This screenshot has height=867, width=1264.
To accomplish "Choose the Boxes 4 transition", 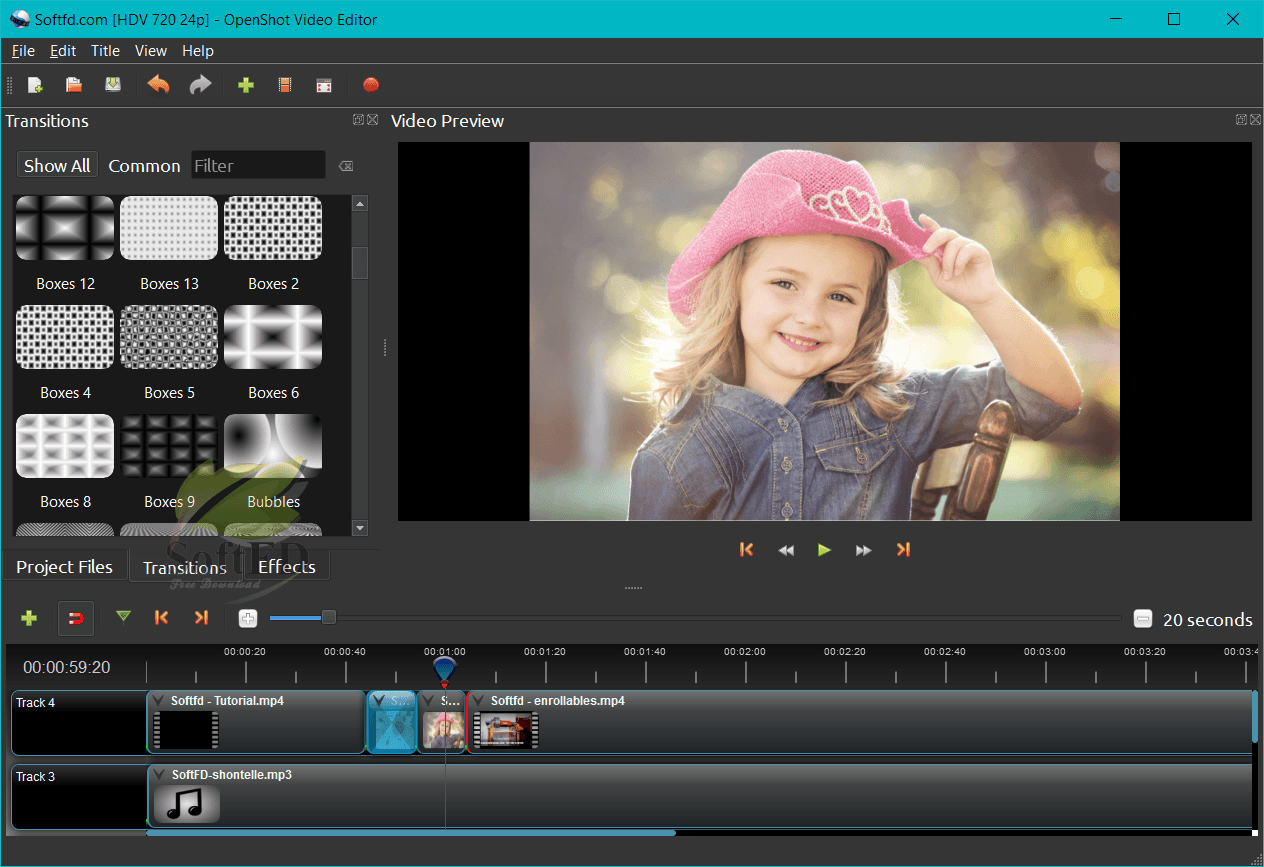I will point(65,353).
